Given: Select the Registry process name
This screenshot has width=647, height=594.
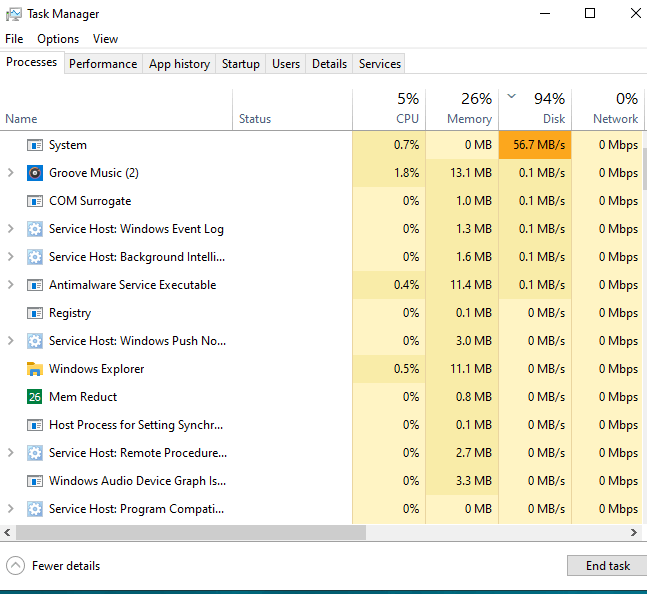Looking at the screenshot, I should tap(70, 313).
